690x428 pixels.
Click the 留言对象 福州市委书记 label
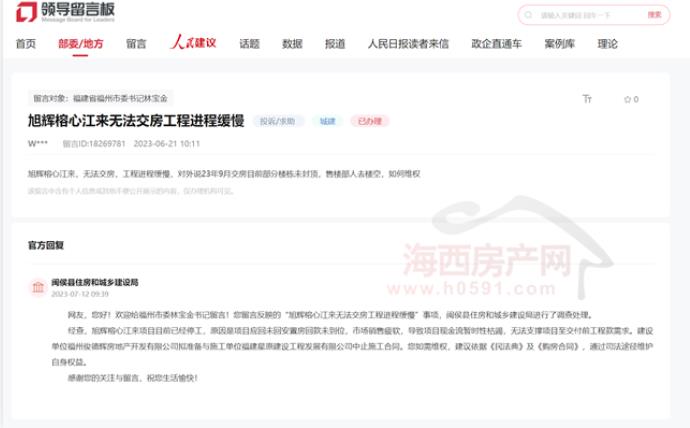[x=101, y=98]
